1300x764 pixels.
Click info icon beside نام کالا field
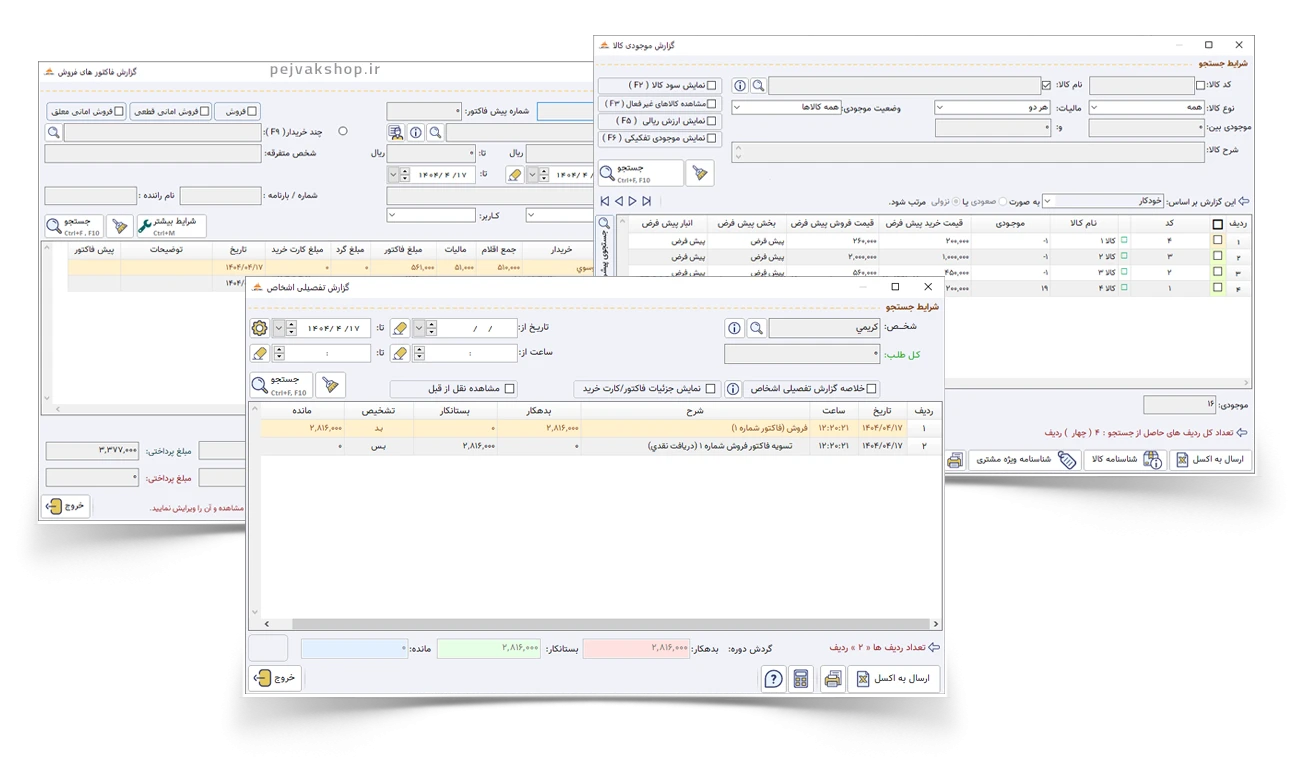(x=740, y=86)
